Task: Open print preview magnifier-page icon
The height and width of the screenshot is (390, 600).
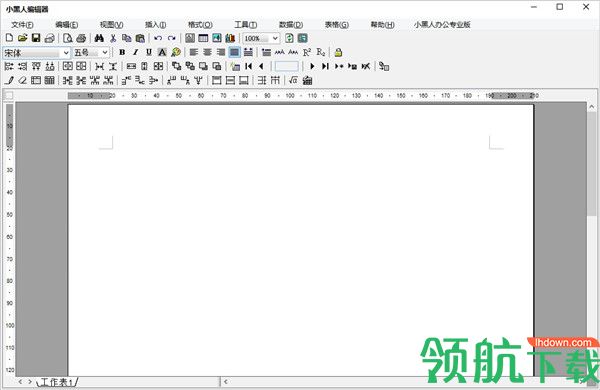Action: pyautogui.click(x=68, y=38)
